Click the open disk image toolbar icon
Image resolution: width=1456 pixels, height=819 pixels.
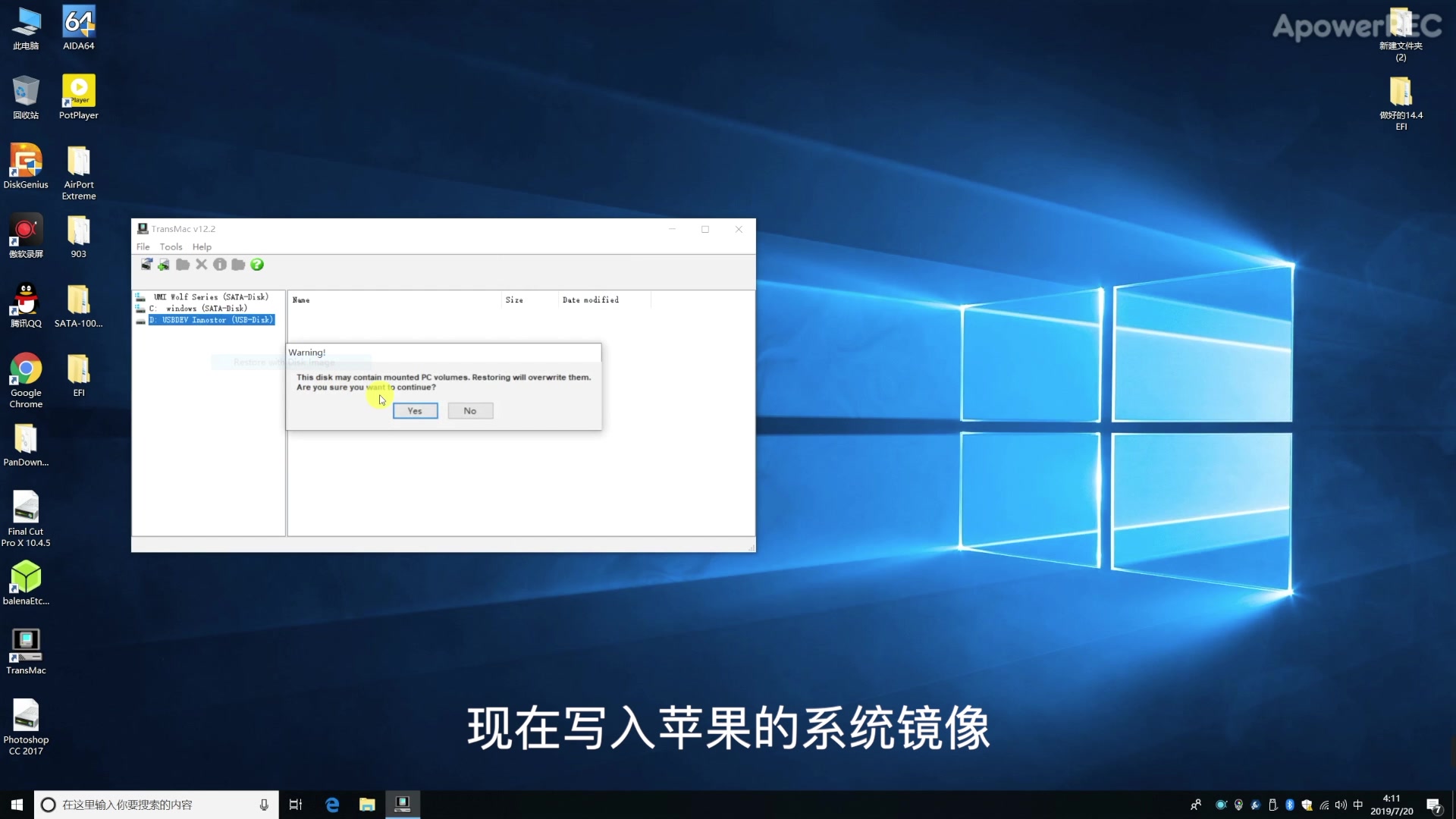coord(146,264)
